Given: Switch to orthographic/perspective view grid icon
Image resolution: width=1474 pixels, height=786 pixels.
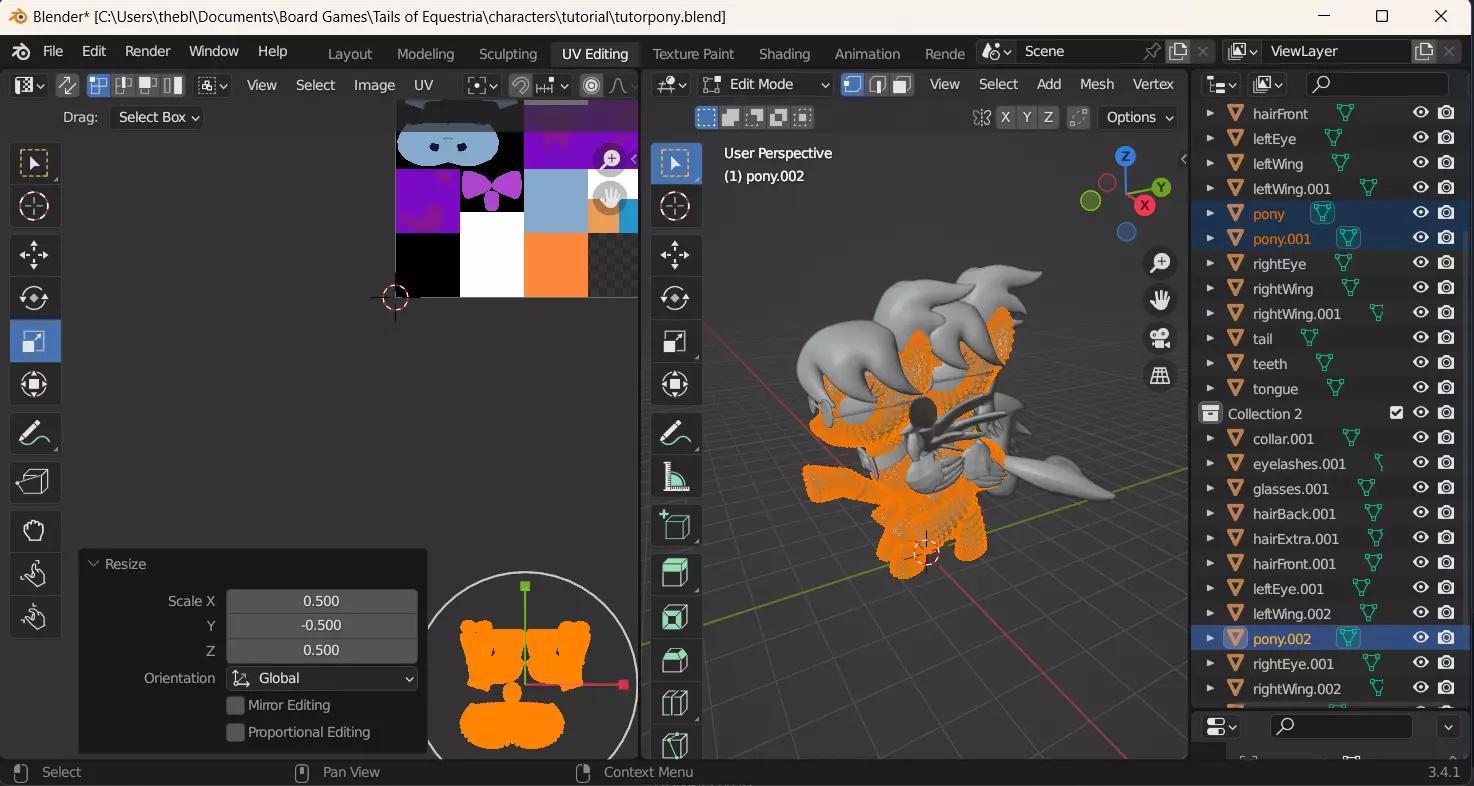Looking at the screenshot, I should point(1160,376).
